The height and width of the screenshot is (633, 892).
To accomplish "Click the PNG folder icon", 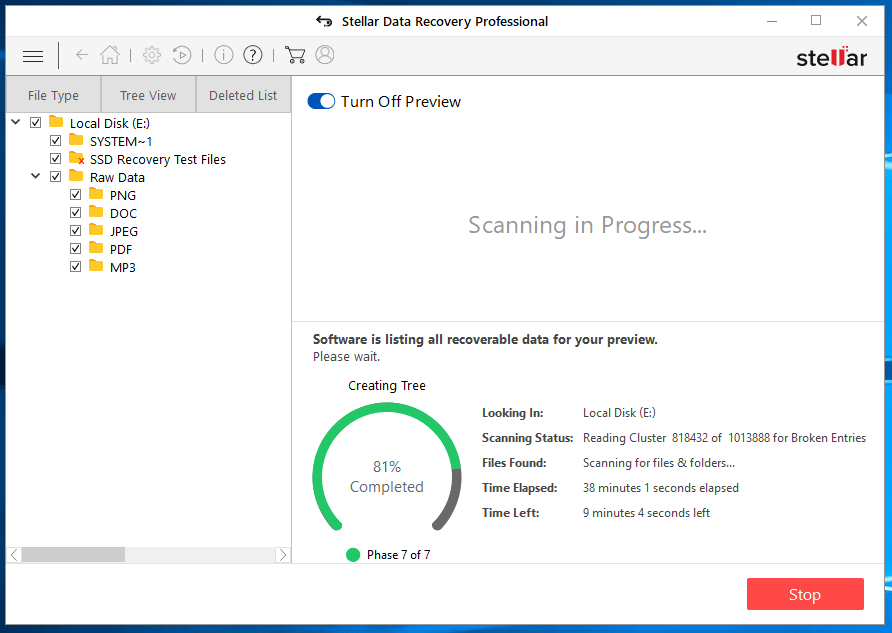I will (96, 194).
